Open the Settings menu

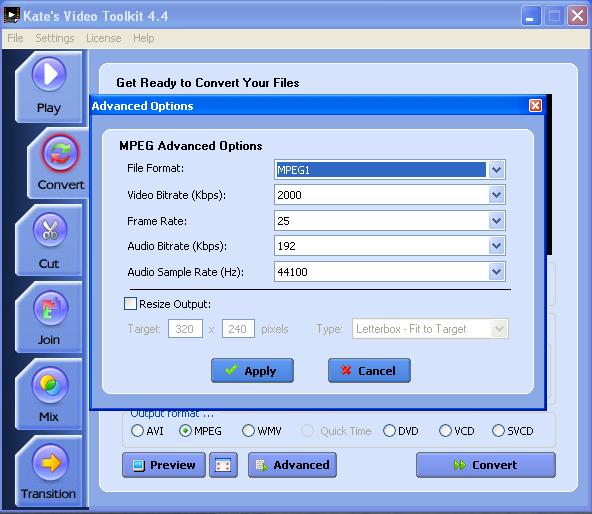click(55, 38)
